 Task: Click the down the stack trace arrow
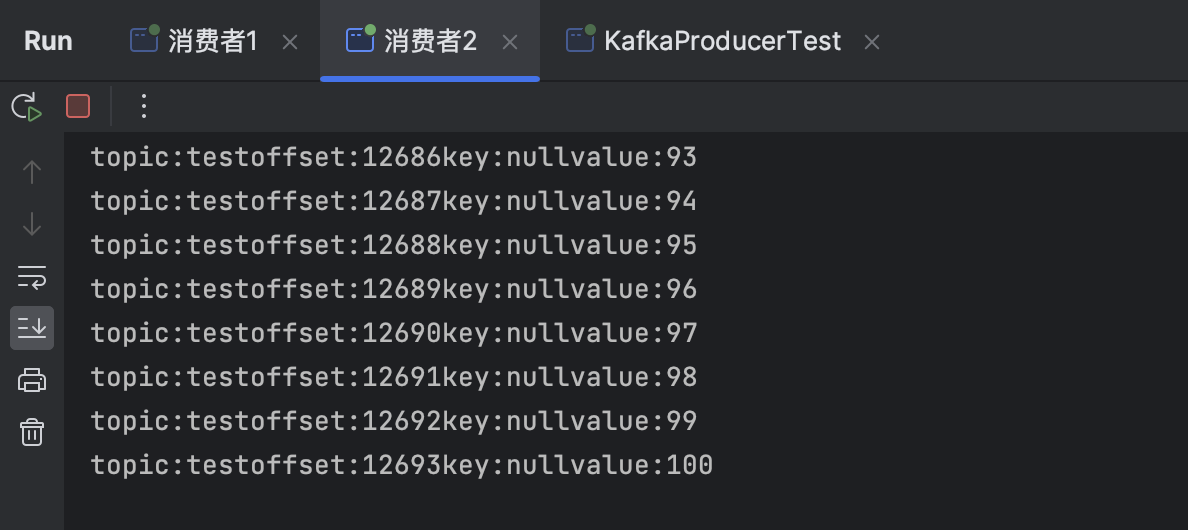coord(32,224)
